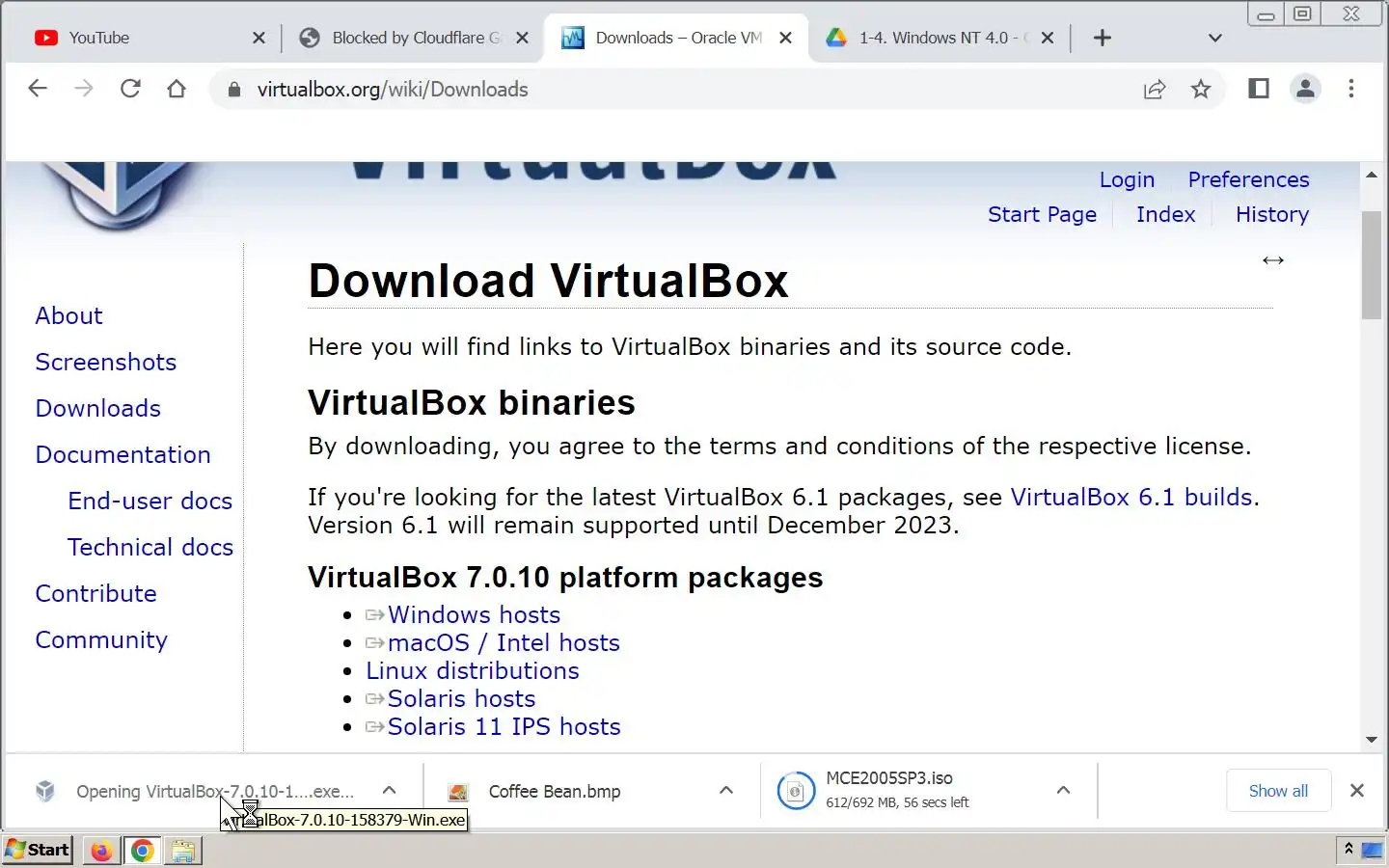The image size is (1389, 868).
Task: Click the padlock site info icon
Action: tap(233, 90)
